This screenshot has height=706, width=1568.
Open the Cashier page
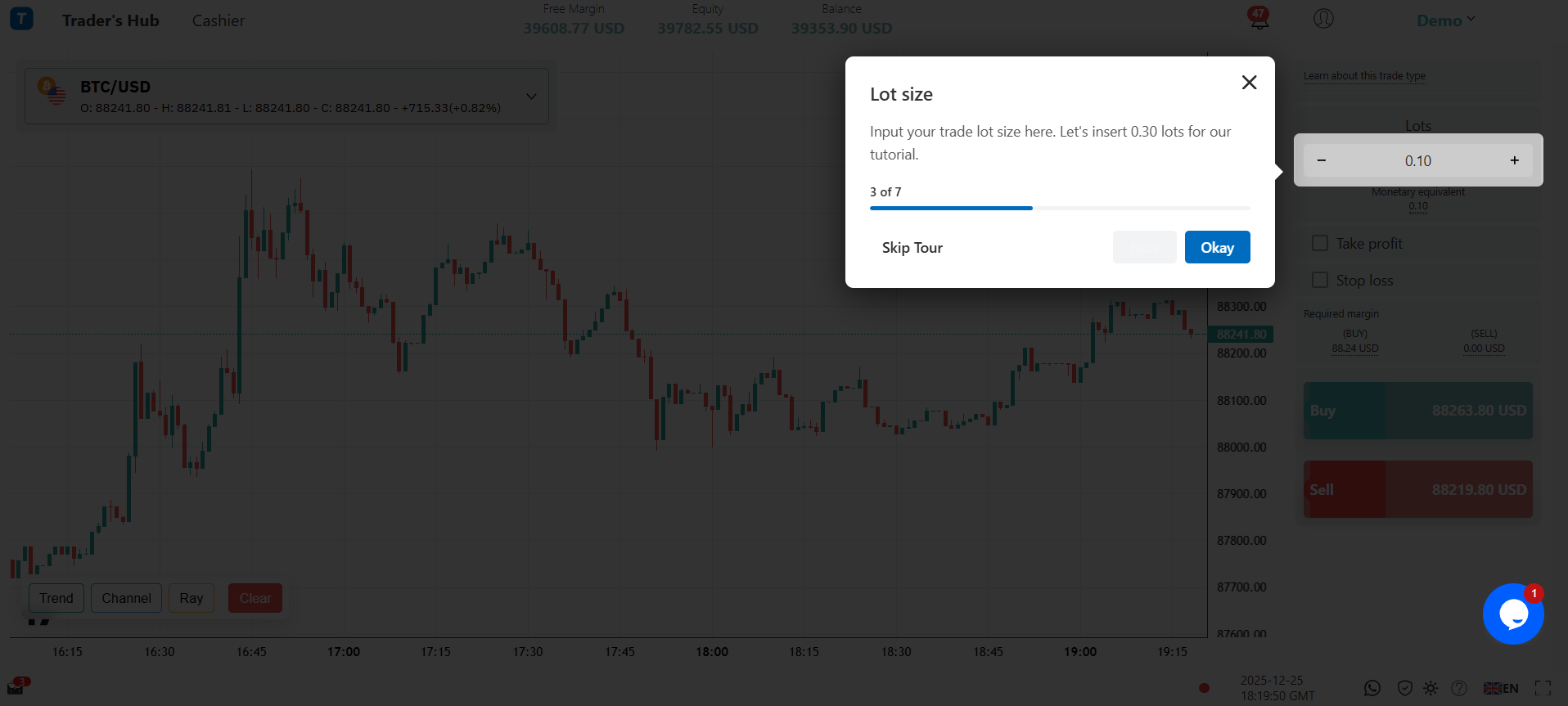218,20
